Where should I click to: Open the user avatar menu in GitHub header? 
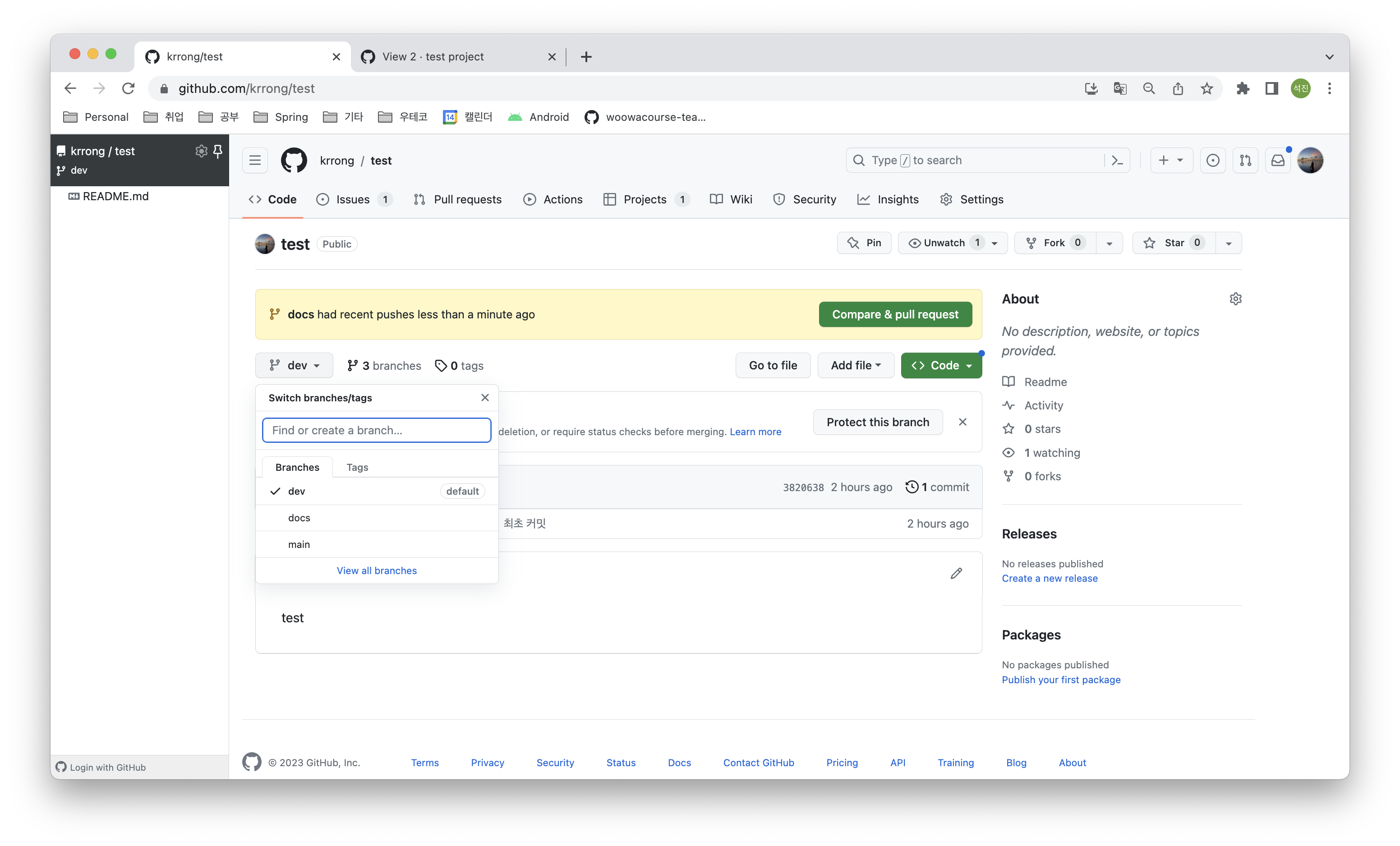pos(1310,160)
